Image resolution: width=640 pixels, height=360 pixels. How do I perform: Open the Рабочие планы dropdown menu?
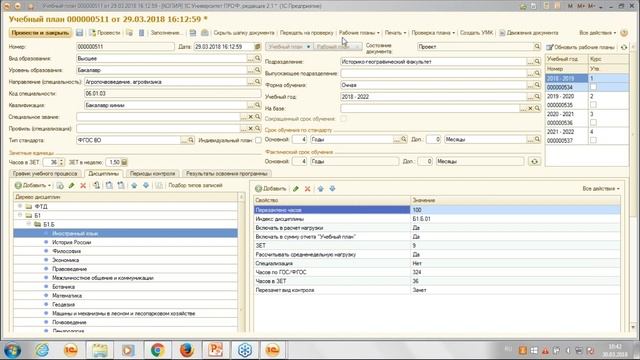point(359,33)
